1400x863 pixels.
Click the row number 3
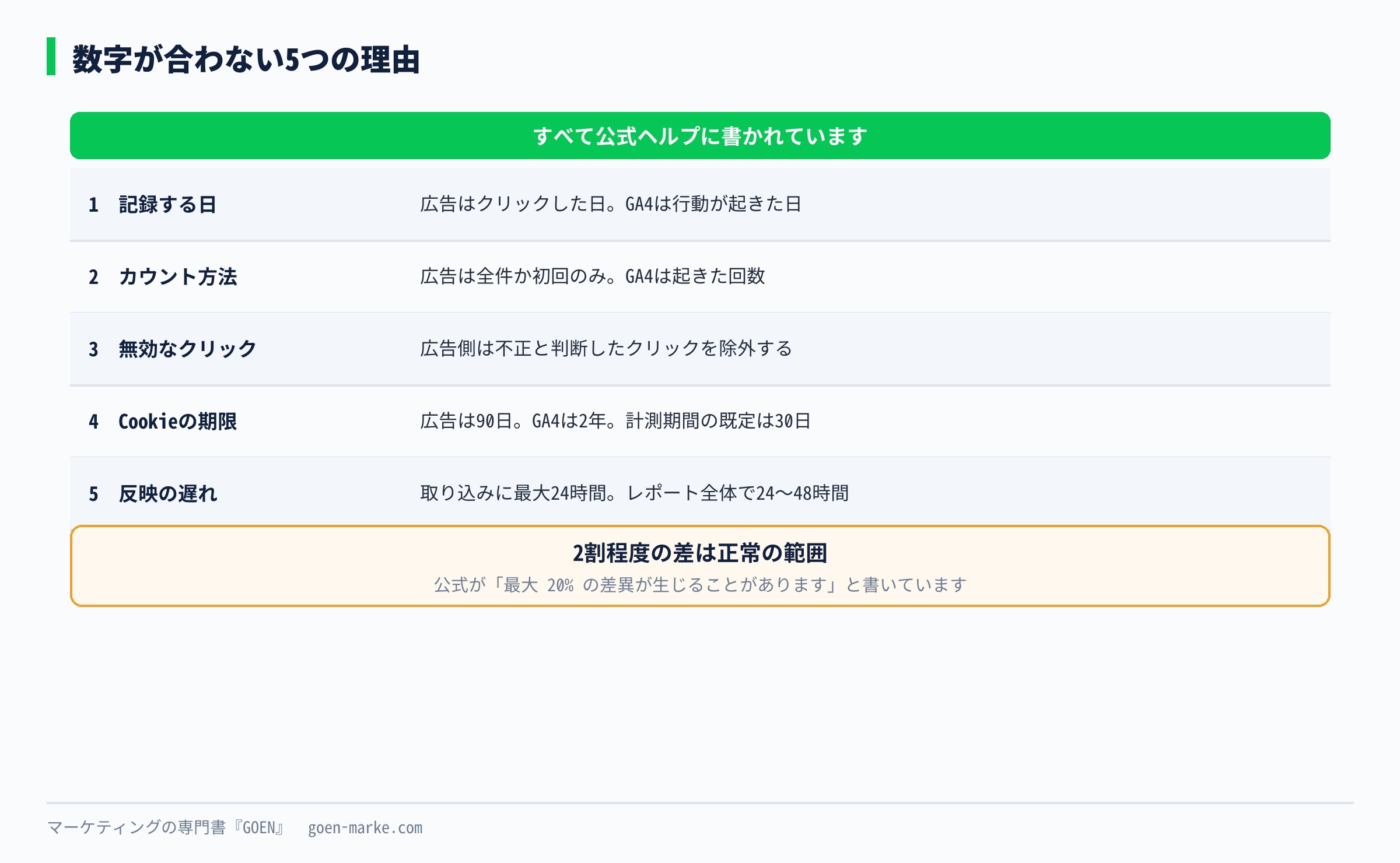point(93,349)
